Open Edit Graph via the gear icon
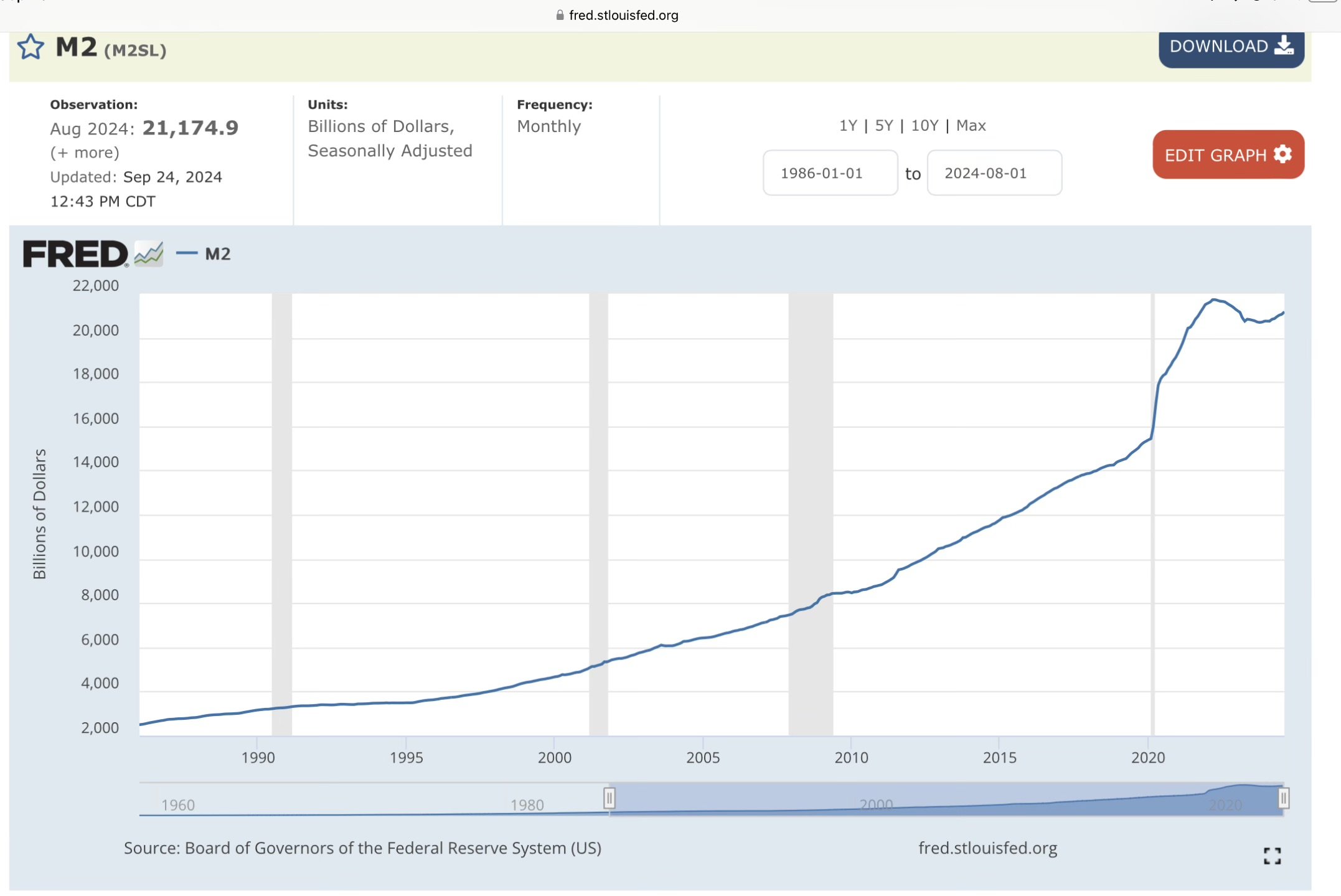Screen dimensions: 1341x896 pos(1282,154)
